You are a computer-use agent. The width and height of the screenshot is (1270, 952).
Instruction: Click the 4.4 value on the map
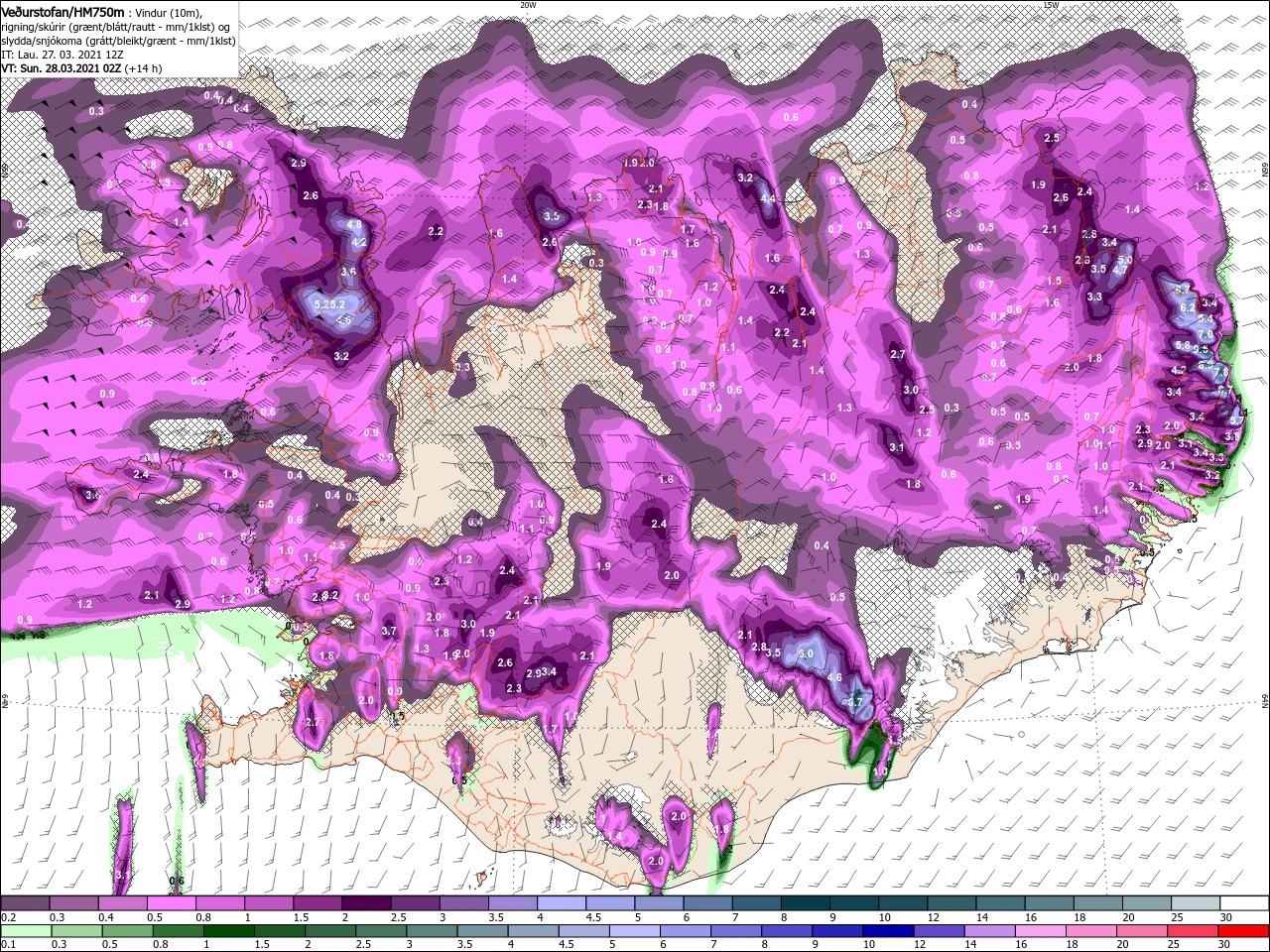(x=768, y=198)
